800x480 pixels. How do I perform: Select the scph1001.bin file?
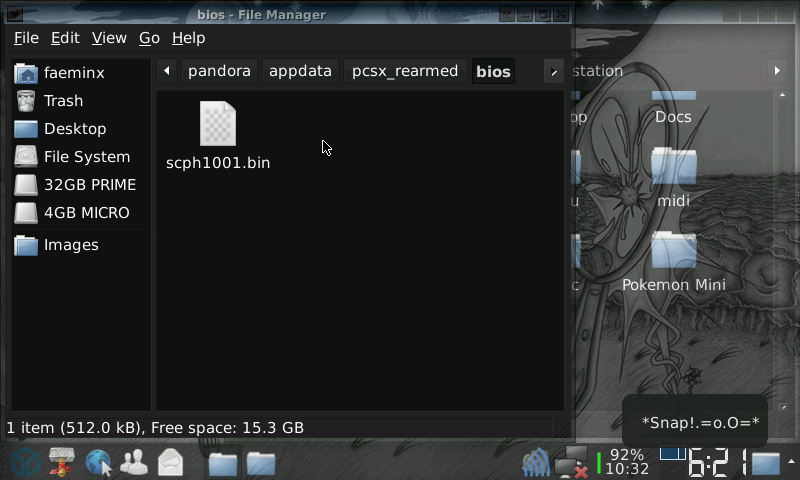[x=218, y=135]
